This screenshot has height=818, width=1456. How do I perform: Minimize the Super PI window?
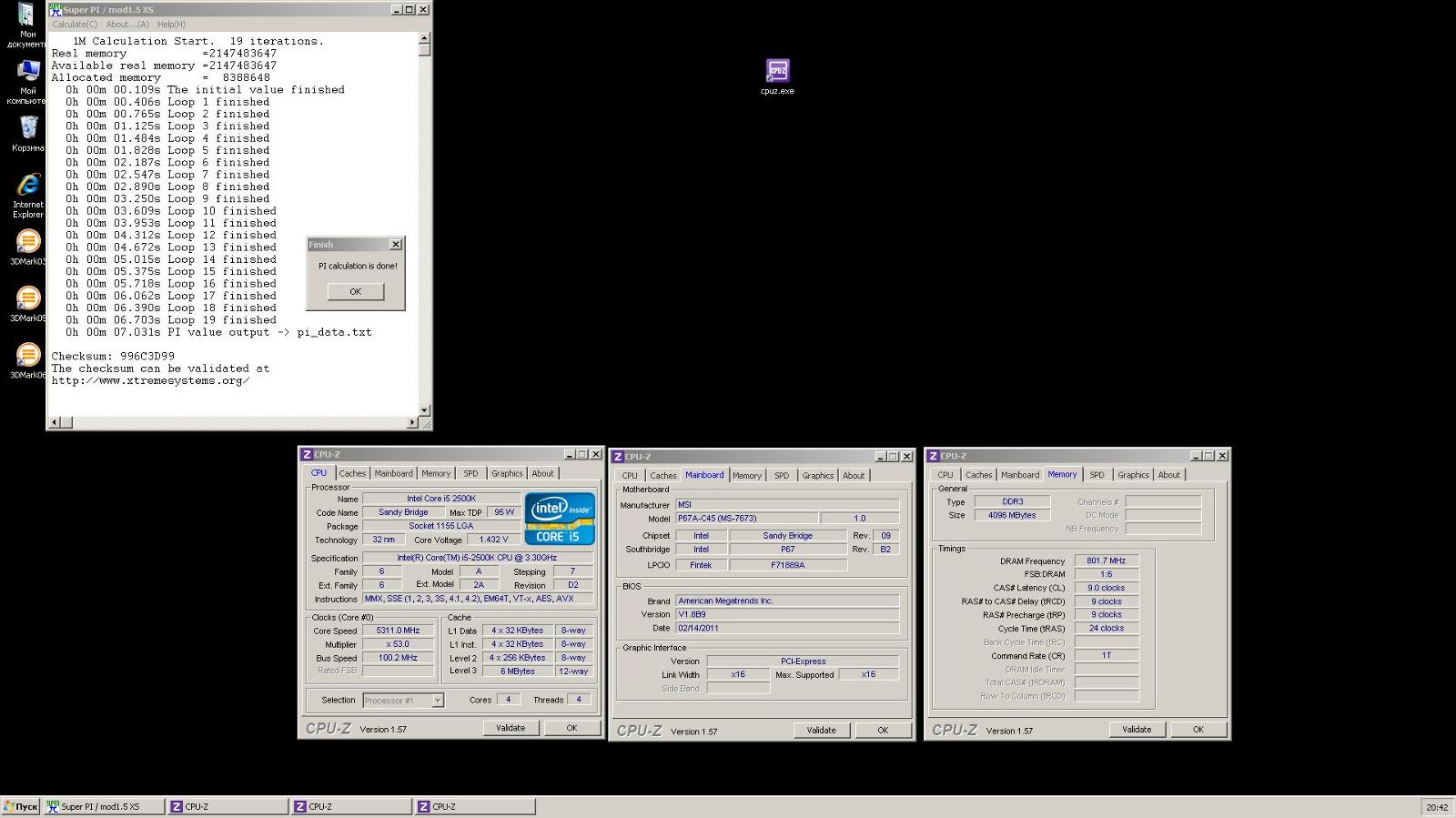tap(397, 9)
